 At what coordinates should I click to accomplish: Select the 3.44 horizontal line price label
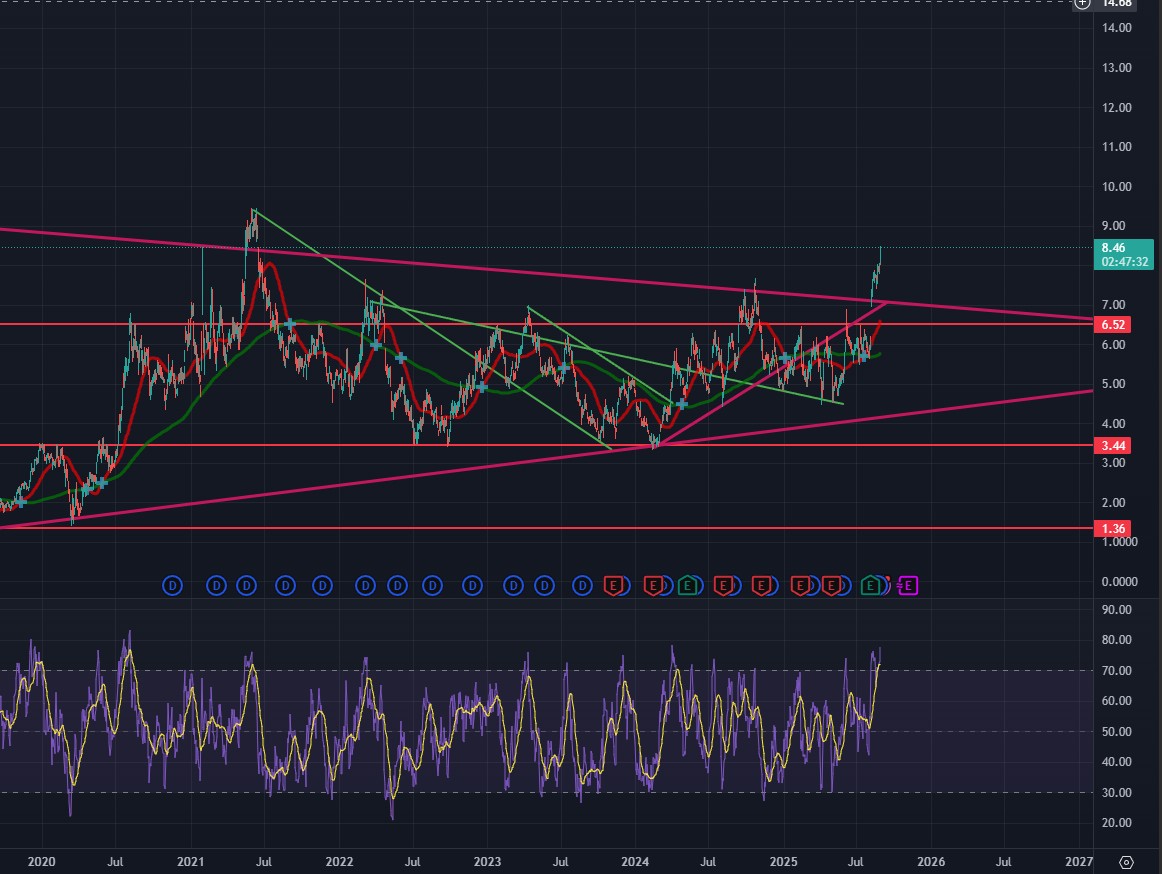[x=1113, y=445]
